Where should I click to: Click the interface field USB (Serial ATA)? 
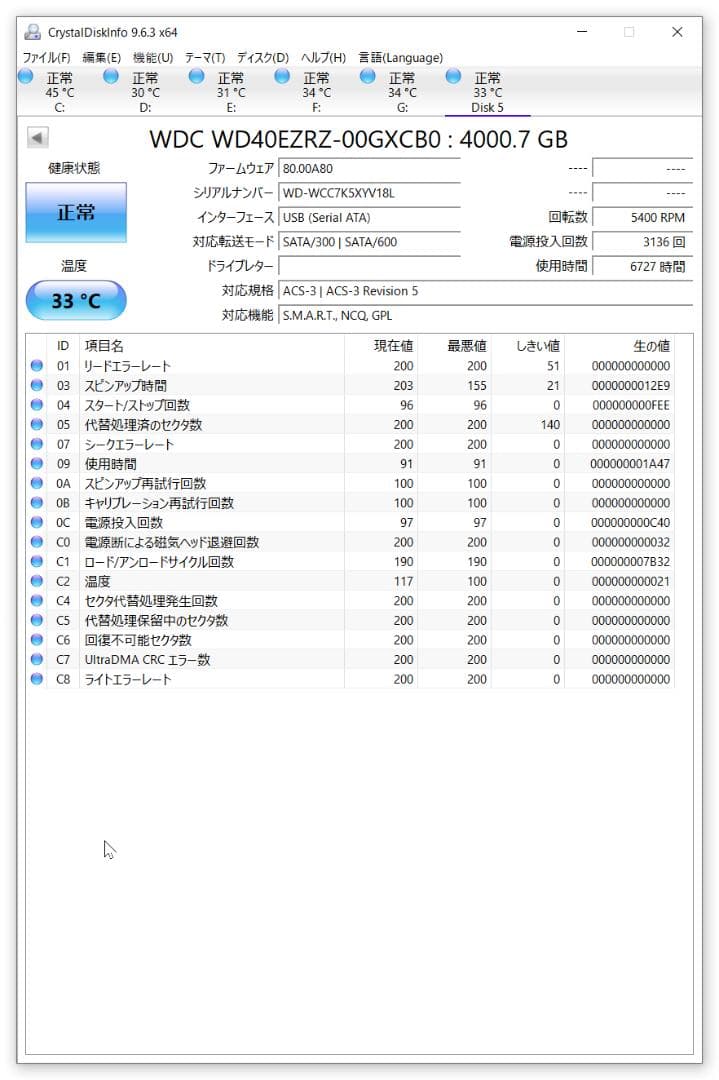pyautogui.click(x=369, y=218)
